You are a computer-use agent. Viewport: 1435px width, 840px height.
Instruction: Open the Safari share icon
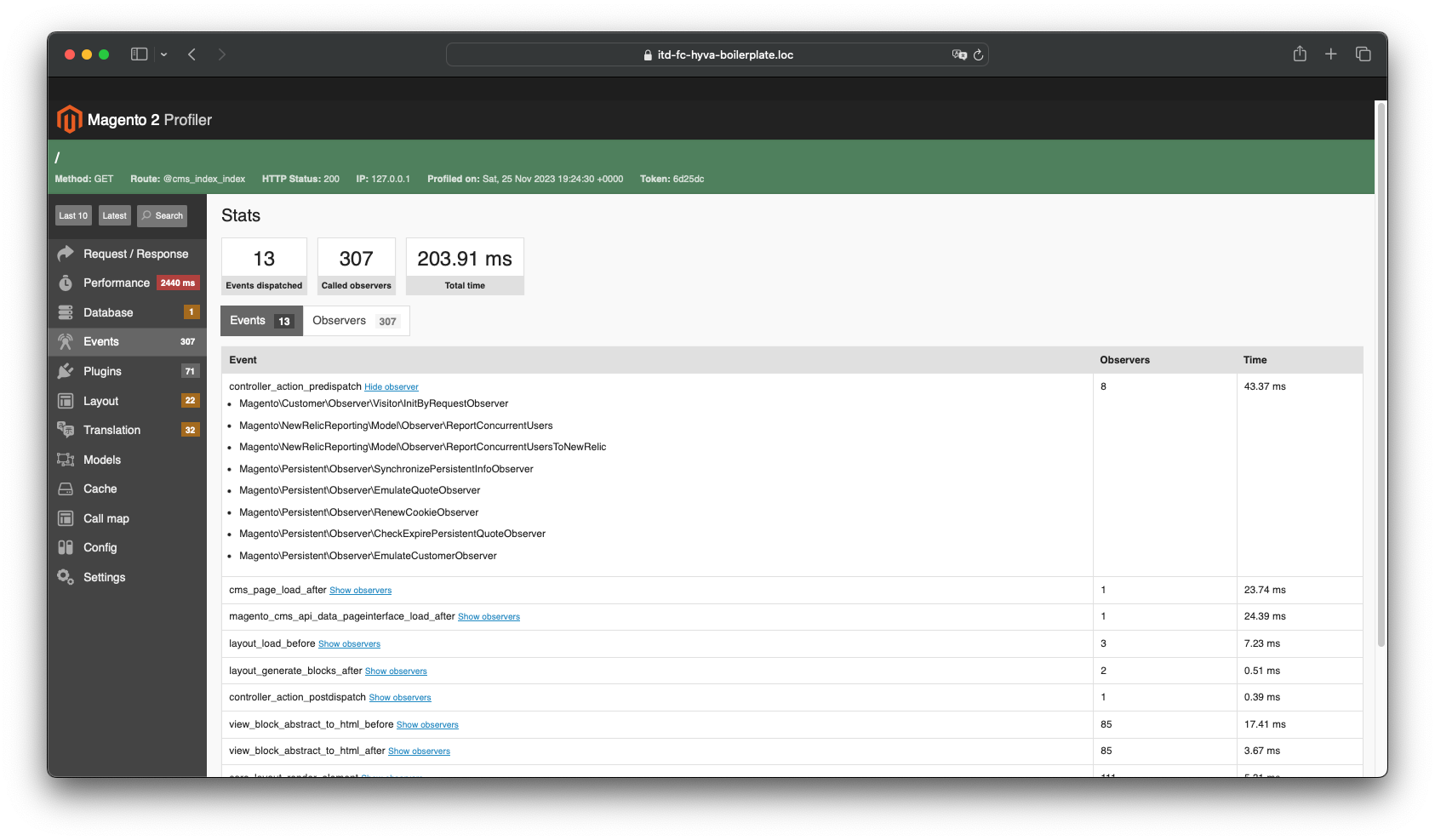coord(1300,54)
